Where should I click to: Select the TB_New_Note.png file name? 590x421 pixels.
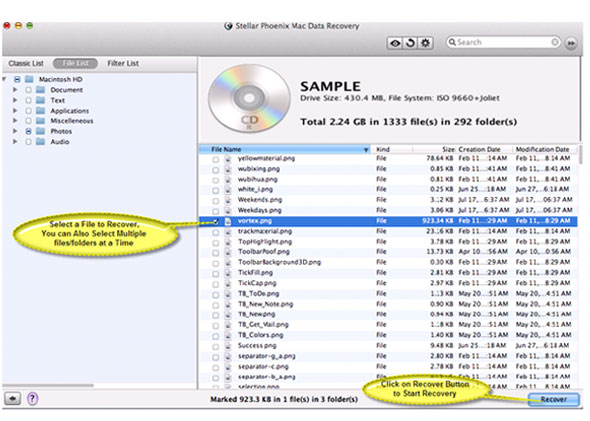(x=266, y=304)
